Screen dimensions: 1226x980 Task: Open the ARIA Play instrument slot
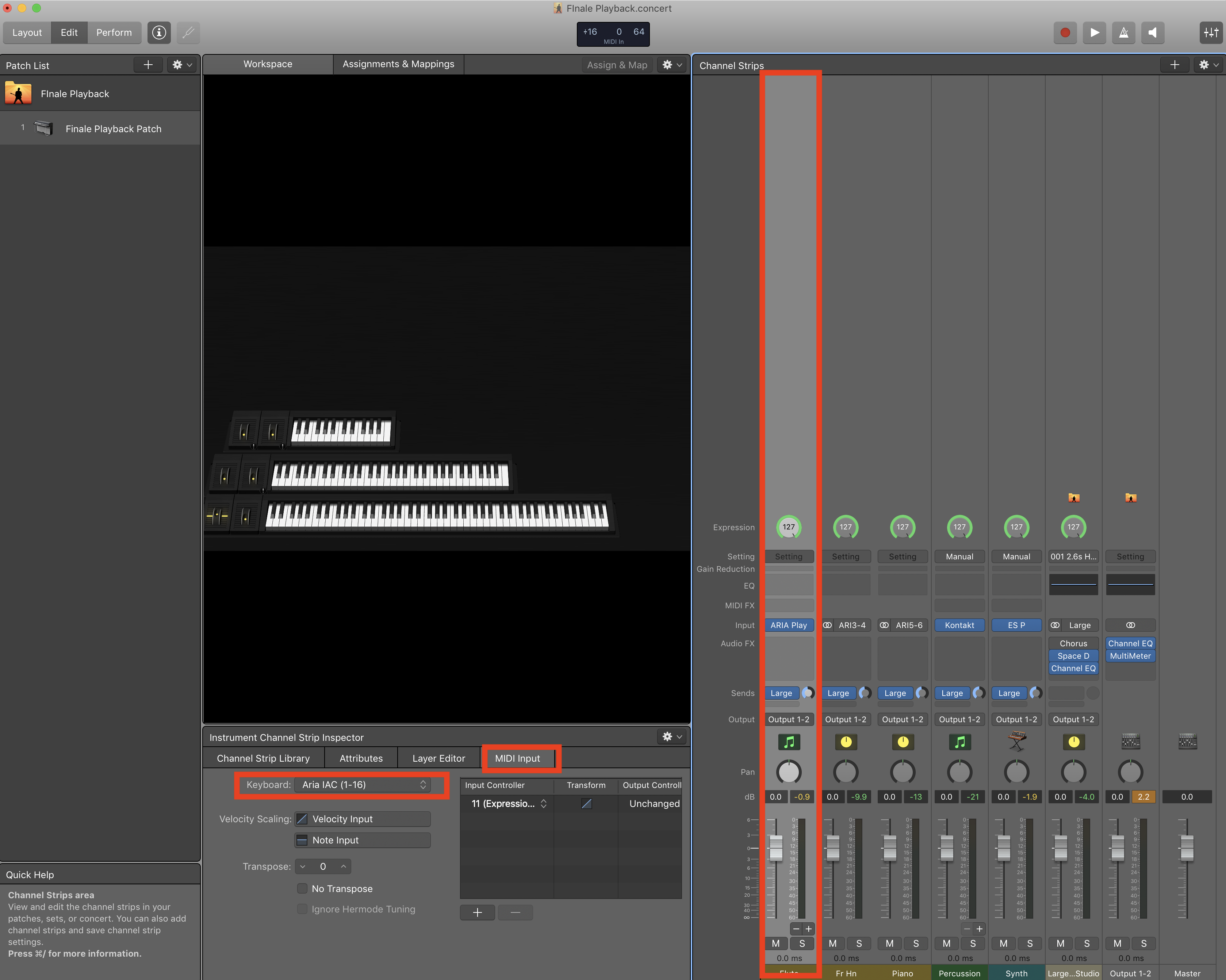tap(789, 625)
